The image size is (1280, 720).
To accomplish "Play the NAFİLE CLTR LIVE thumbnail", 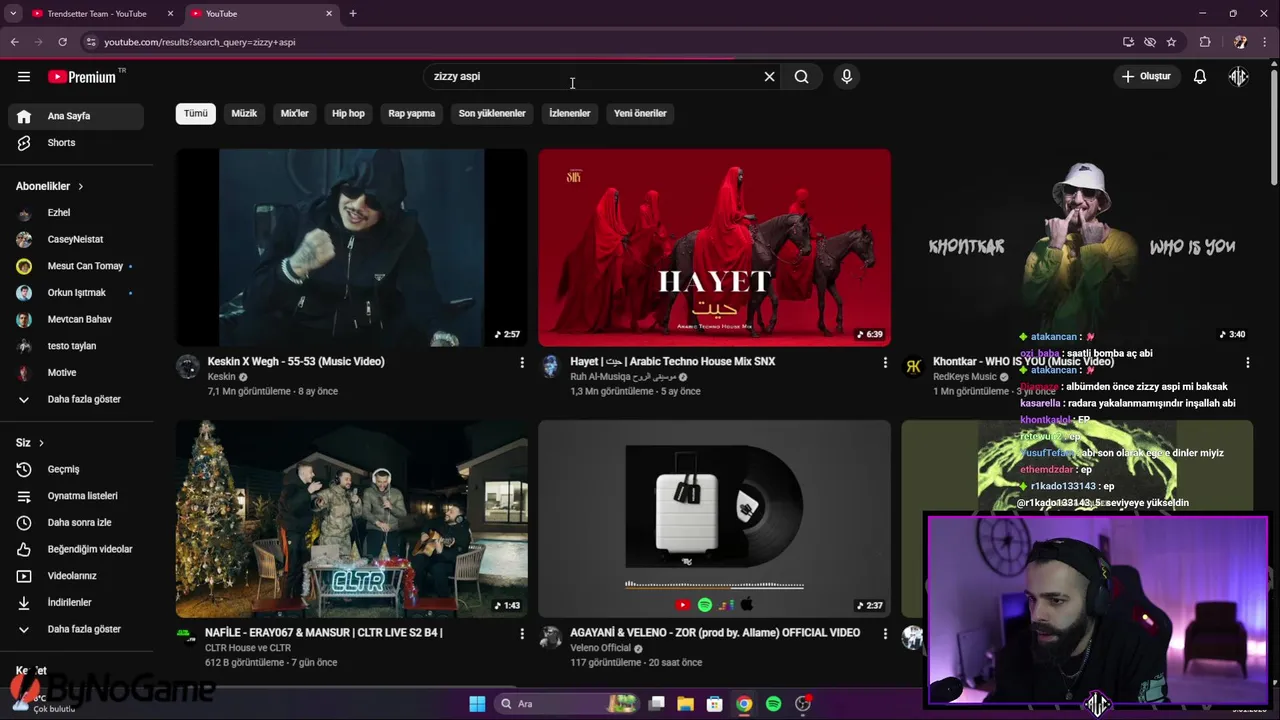I will pyautogui.click(x=351, y=518).
